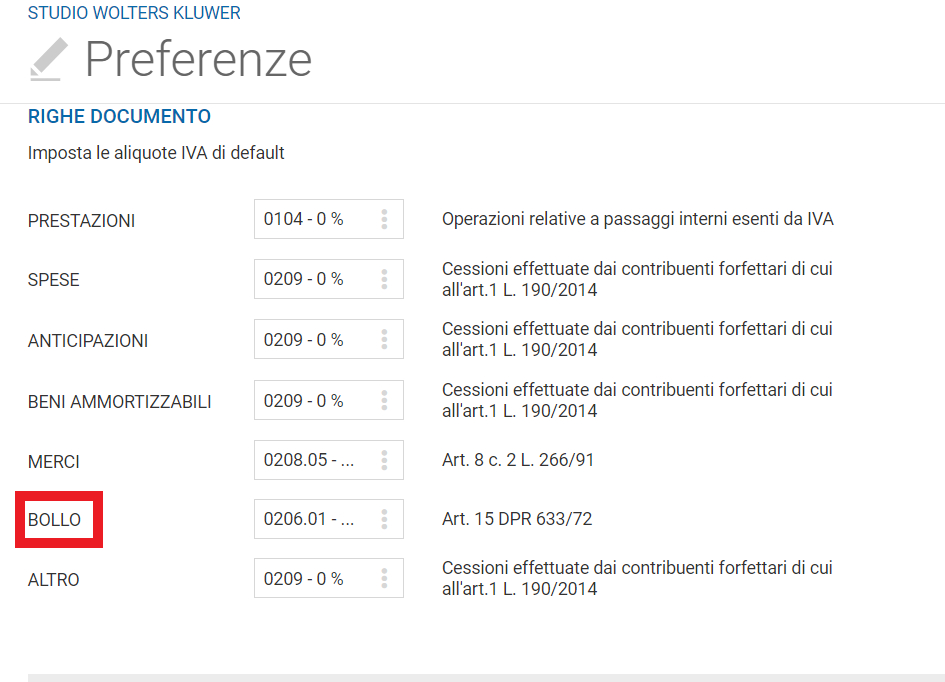
Task: Click the RIGHE DOCUMENTO section heading
Action: pos(119,116)
